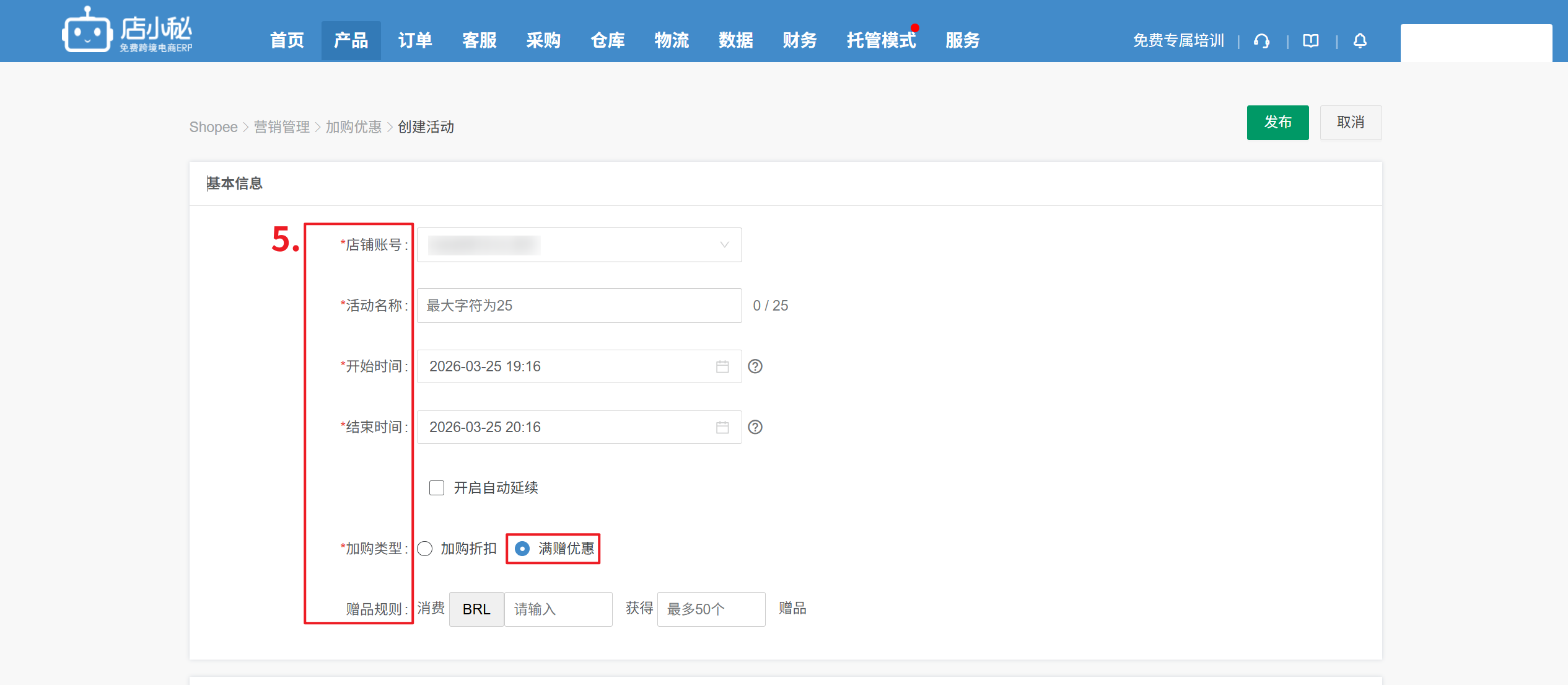Image resolution: width=1568 pixels, height=685 pixels.
Task: Expand the 店铺账号 dropdown
Action: [x=579, y=245]
